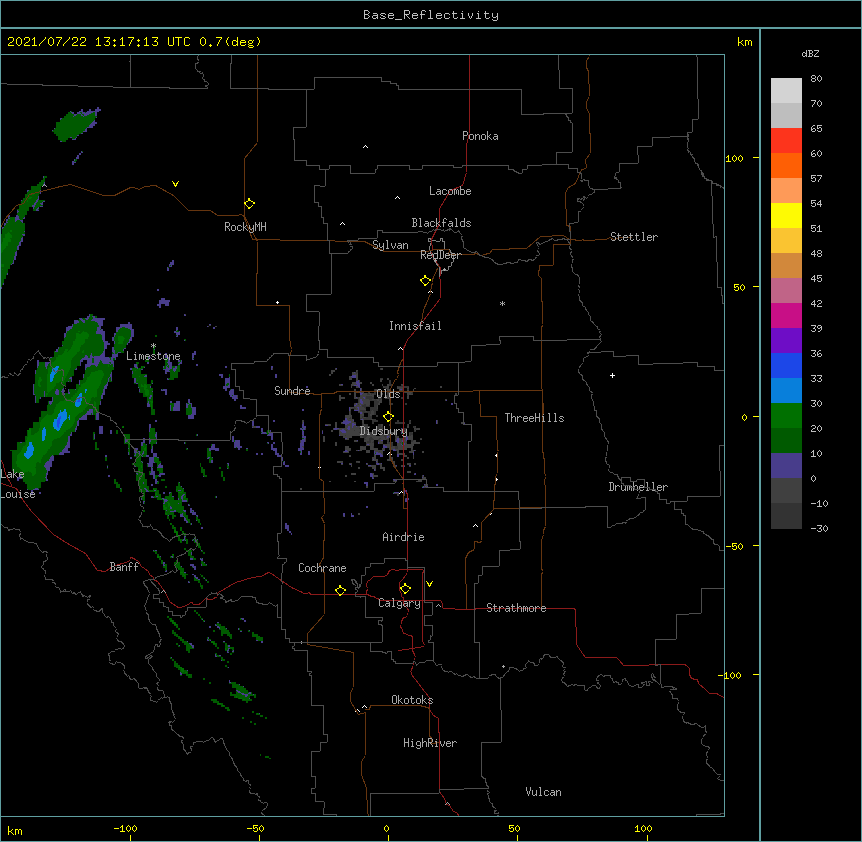Click the HighRiver town label
Viewport: 862px width, 842px height.
[430, 743]
